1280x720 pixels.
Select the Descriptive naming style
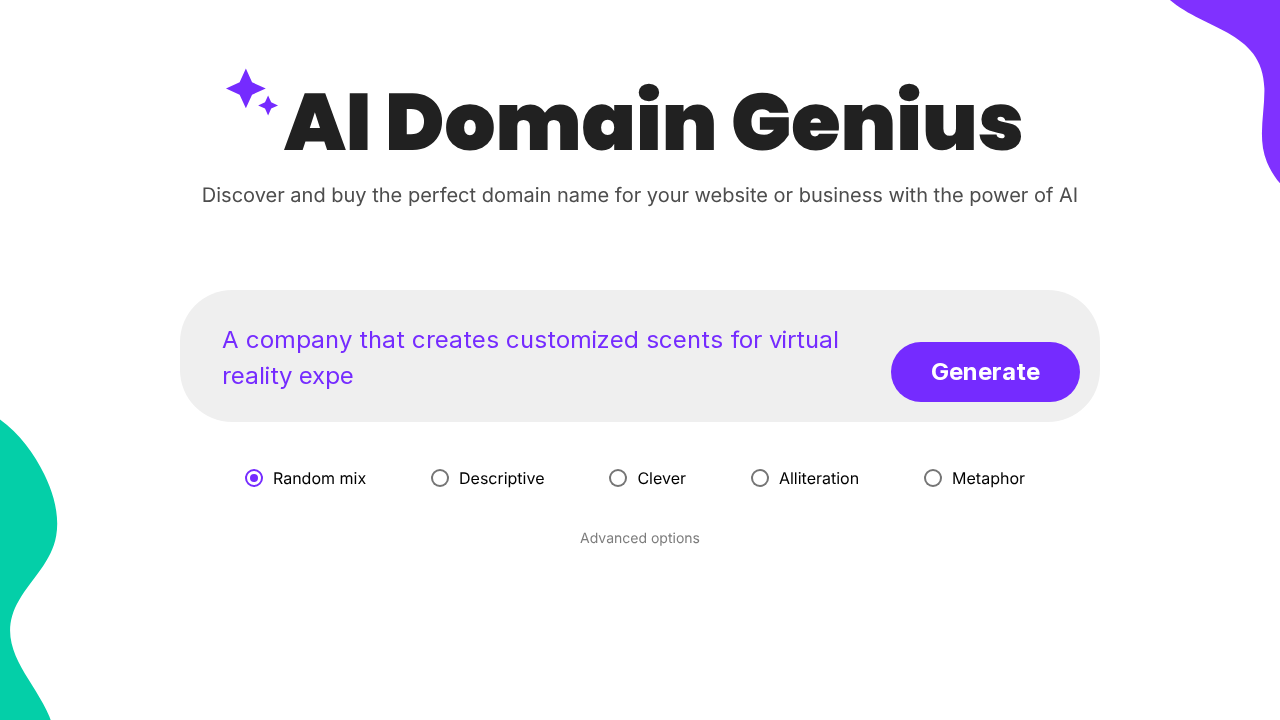440,478
